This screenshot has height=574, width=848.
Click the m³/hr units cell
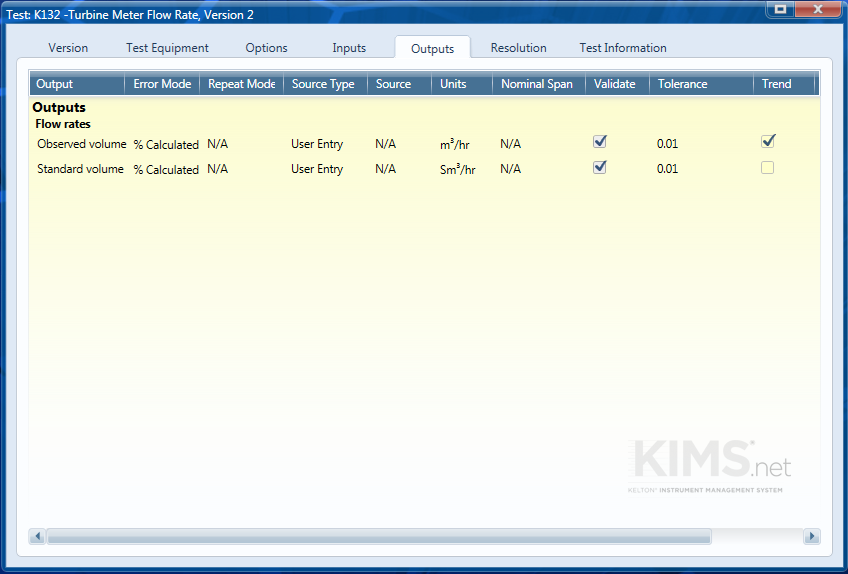click(455, 144)
